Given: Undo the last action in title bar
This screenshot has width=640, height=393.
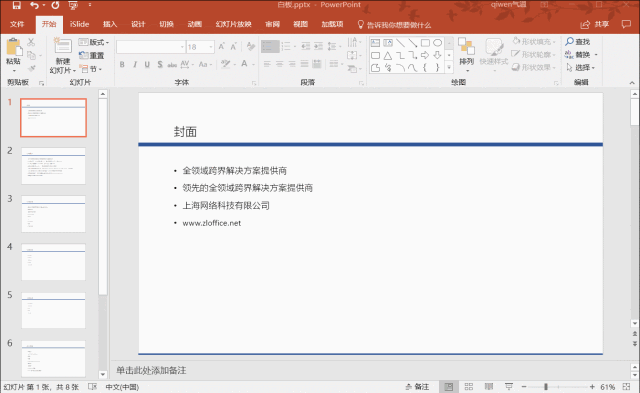Looking at the screenshot, I should 34,5.
